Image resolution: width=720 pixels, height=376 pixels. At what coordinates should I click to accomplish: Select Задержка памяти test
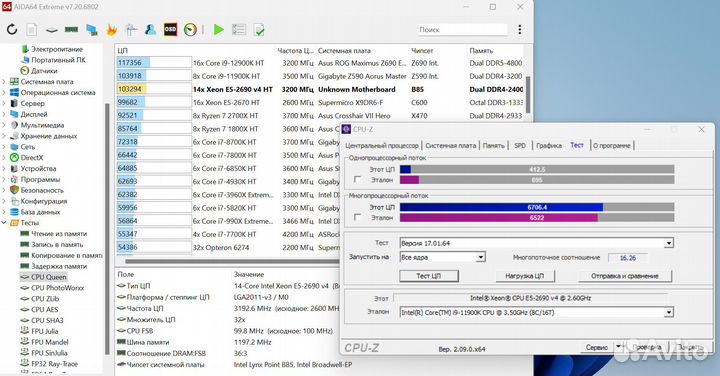[x=59, y=266]
